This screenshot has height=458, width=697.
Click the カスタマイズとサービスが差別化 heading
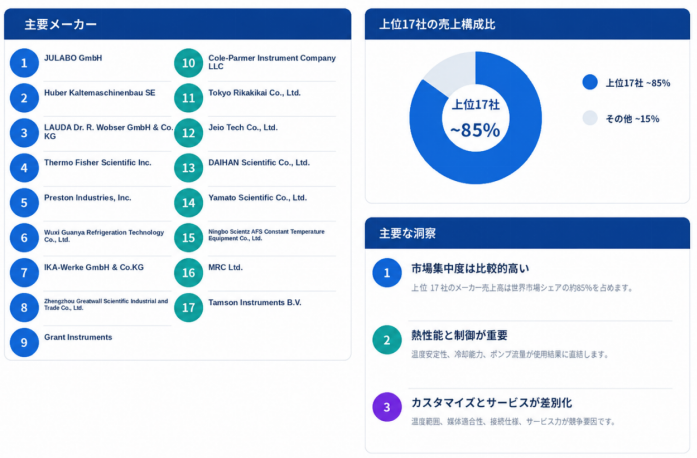491,403
